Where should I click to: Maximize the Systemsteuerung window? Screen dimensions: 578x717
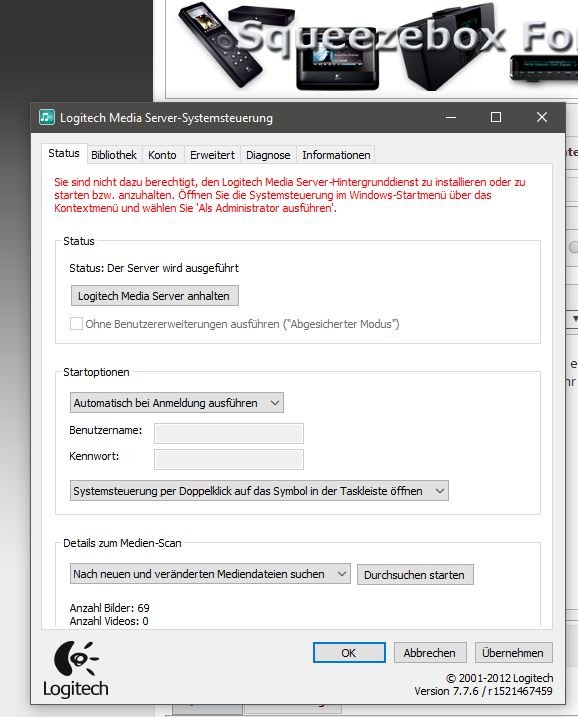coord(496,118)
